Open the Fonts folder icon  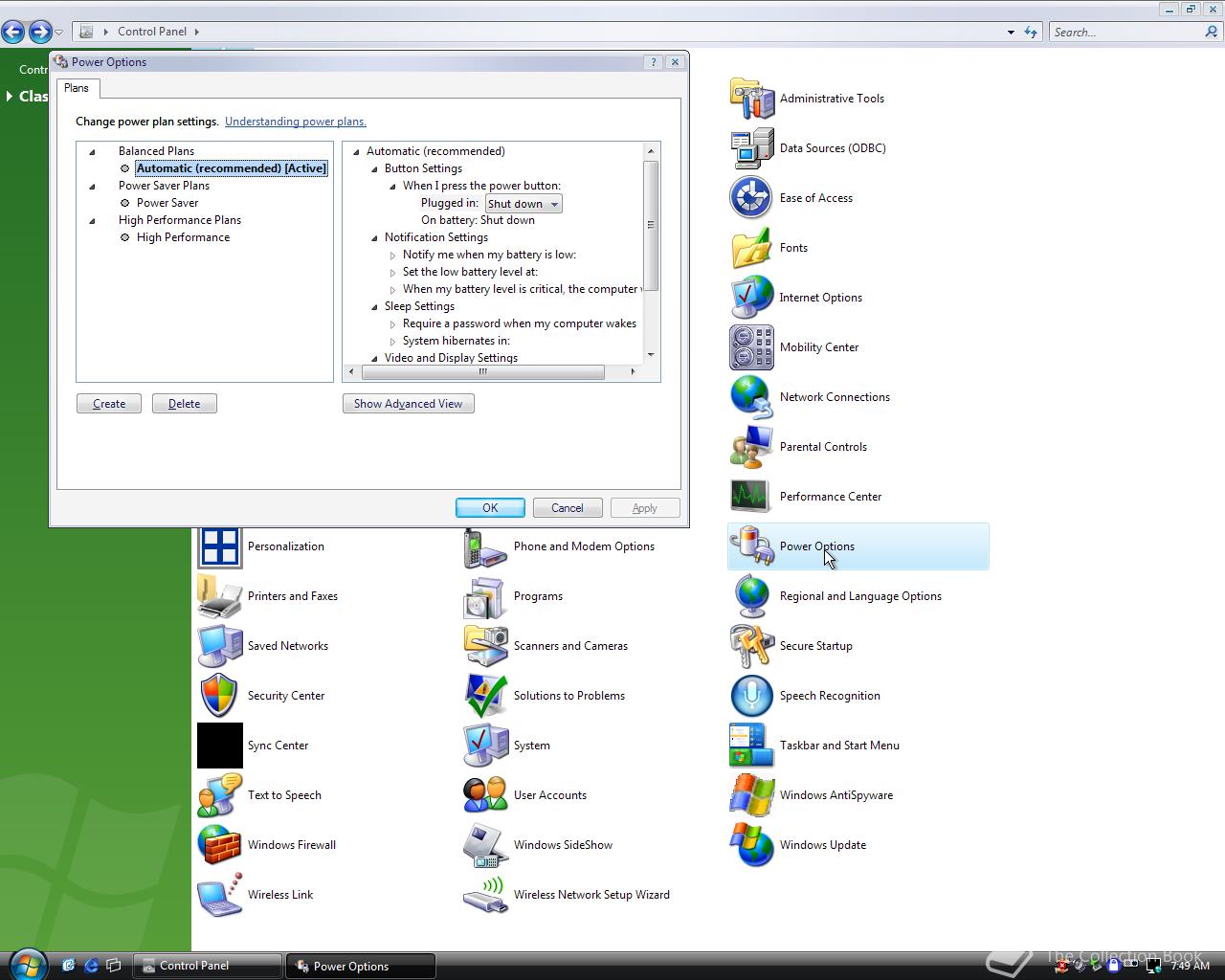[x=751, y=248]
